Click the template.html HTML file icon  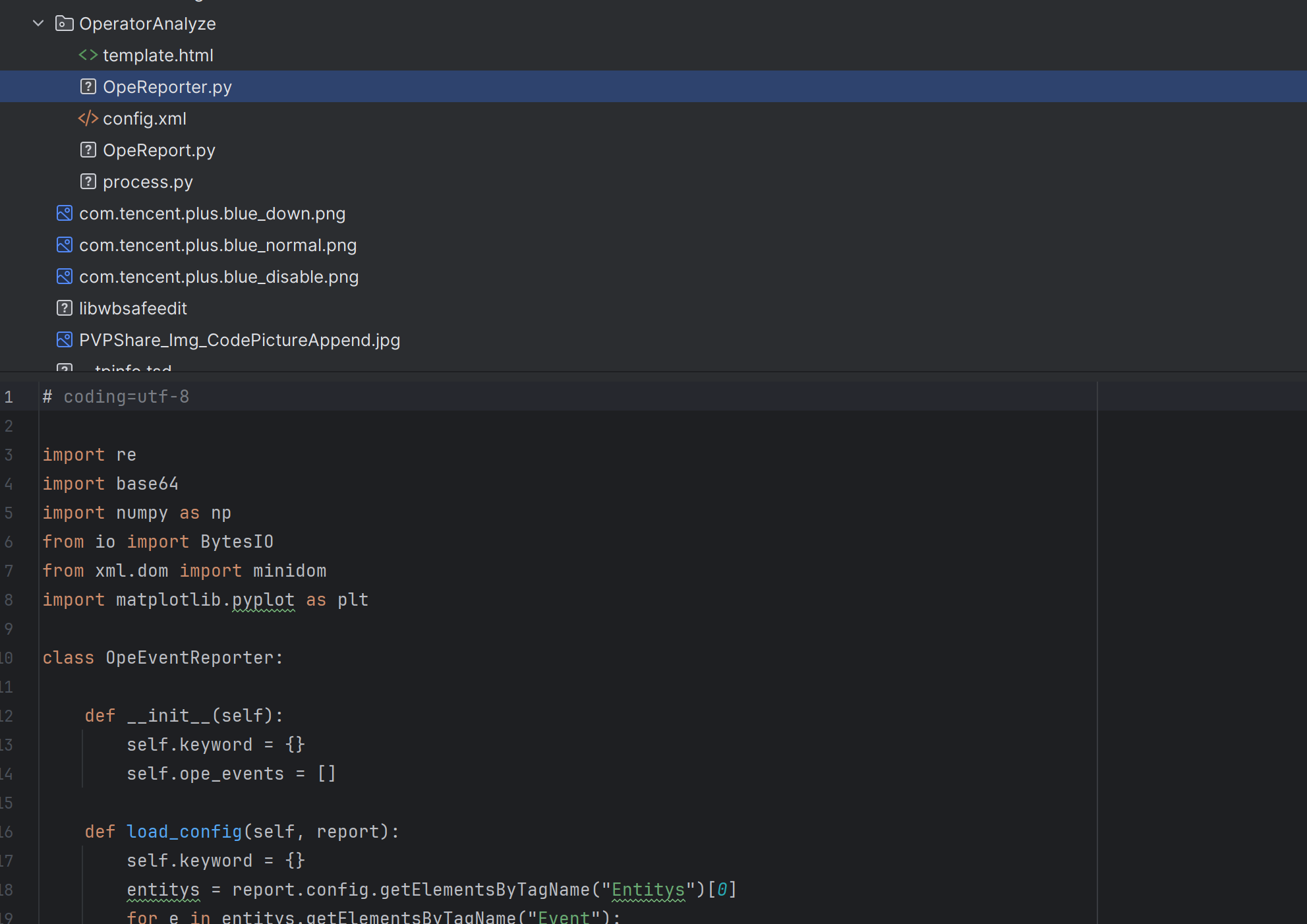click(x=88, y=55)
